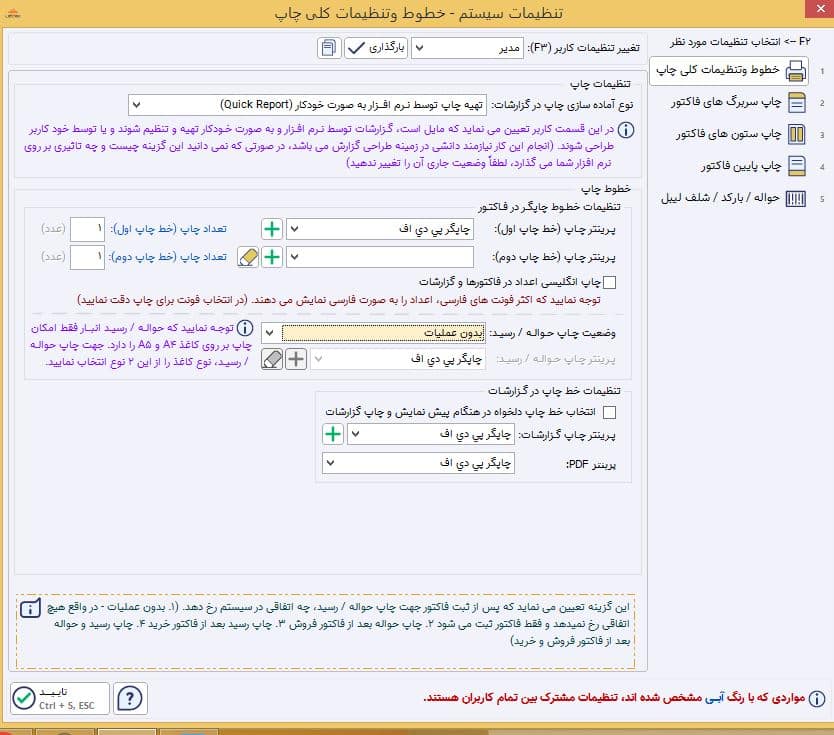Open the empty پرینتر چاپ (خط چاپ دوم) dropdown

[x=380, y=257]
